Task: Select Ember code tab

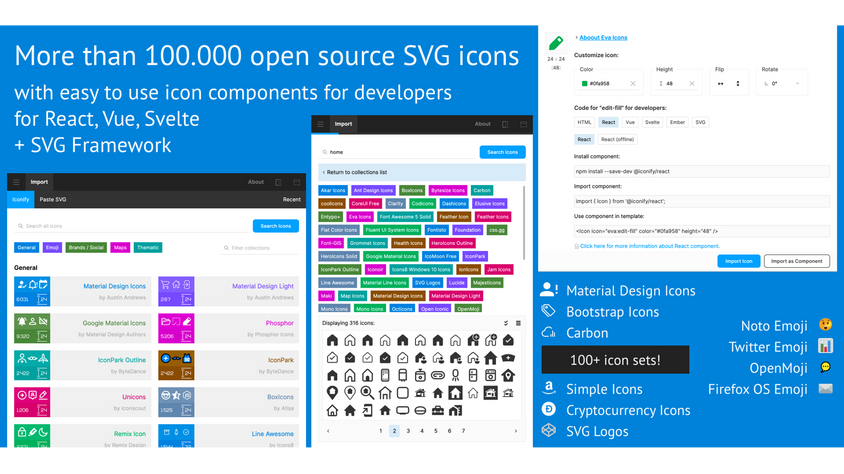Action: point(677,122)
